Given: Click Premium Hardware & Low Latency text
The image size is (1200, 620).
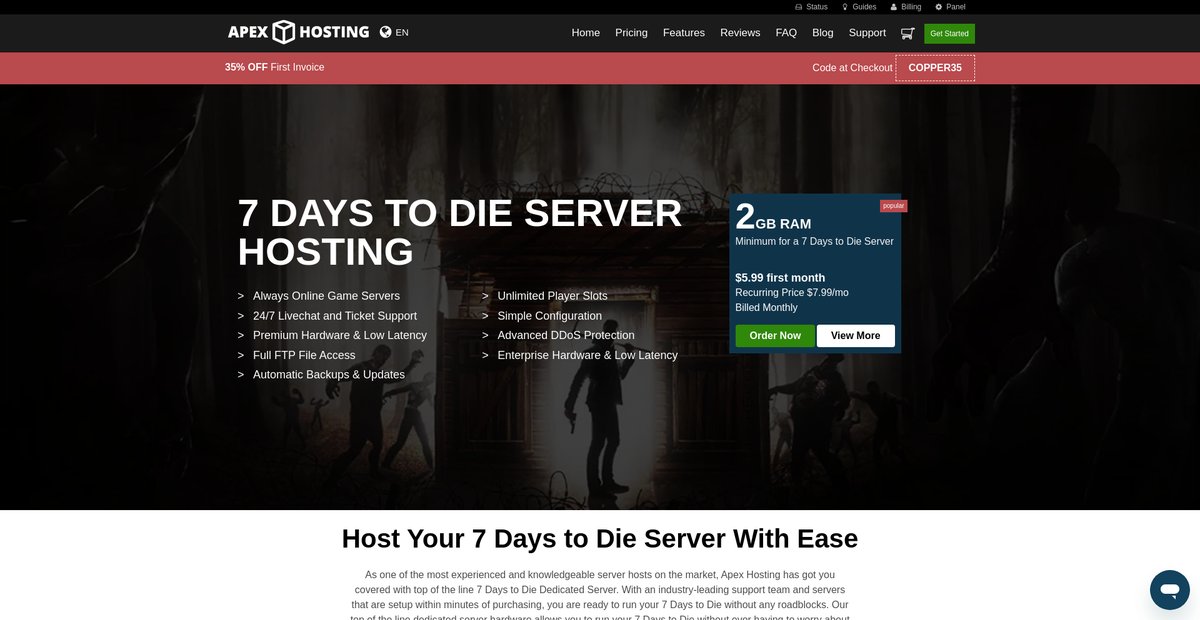Looking at the screenshot, I should coord(340,335).
